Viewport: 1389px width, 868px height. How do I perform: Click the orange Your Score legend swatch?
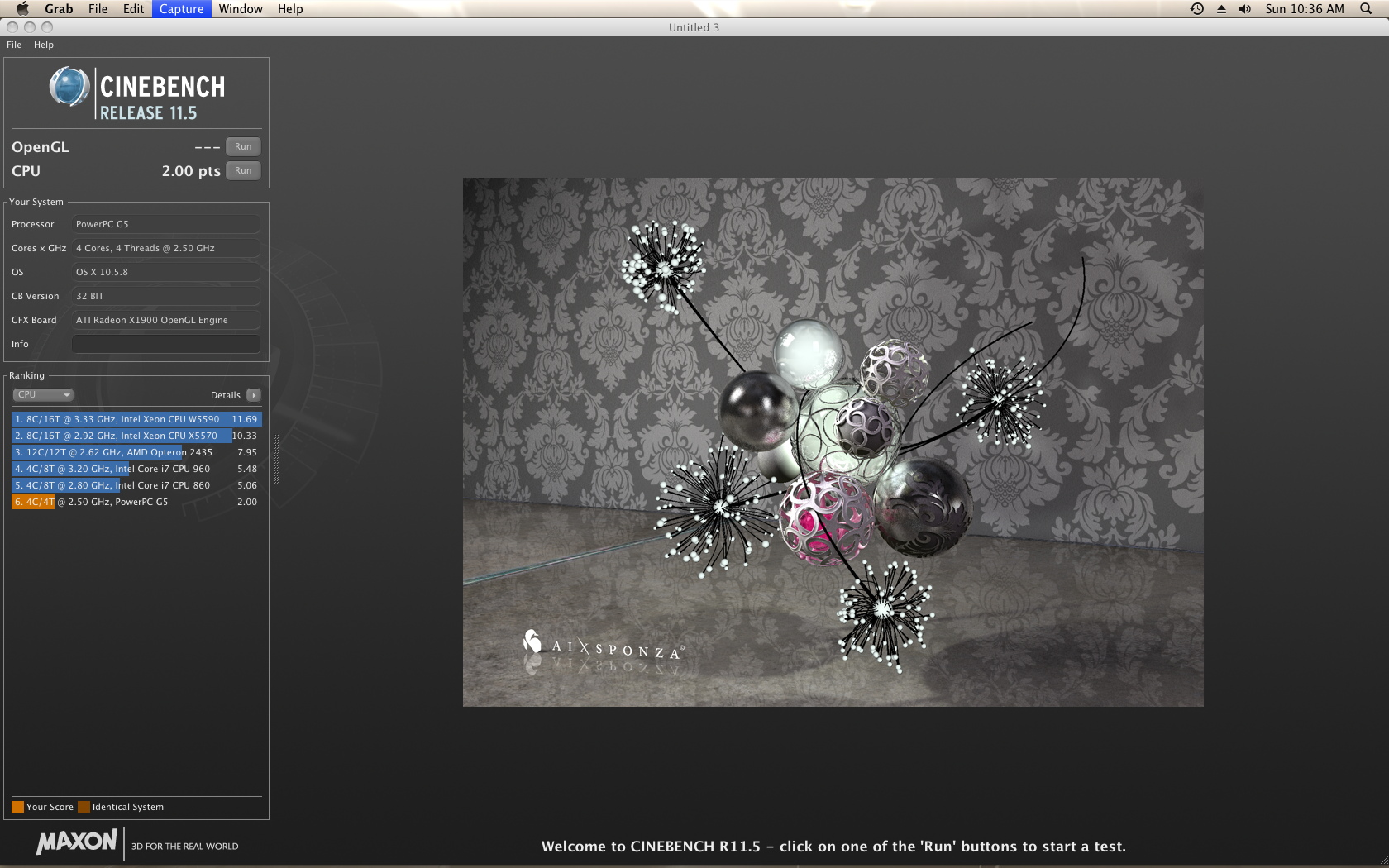point(17,807)
